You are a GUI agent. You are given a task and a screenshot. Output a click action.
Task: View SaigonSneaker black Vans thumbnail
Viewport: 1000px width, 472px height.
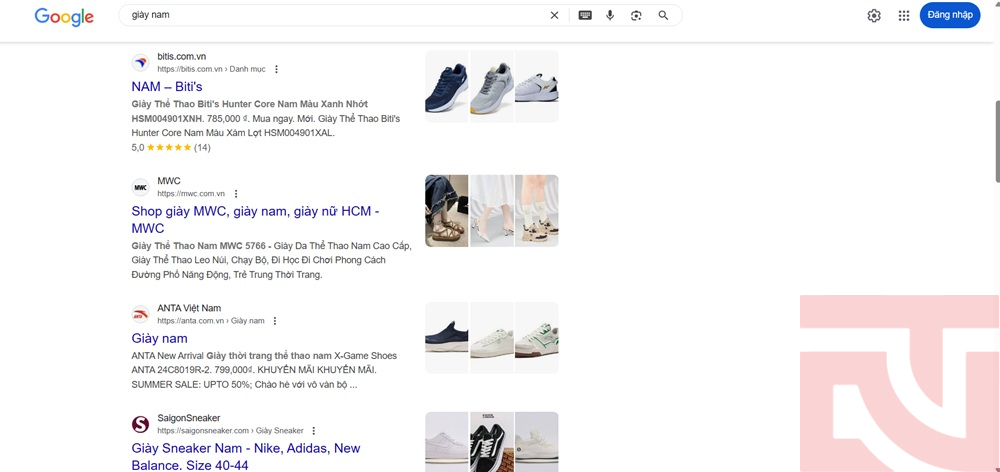click(x=492, y=441)
